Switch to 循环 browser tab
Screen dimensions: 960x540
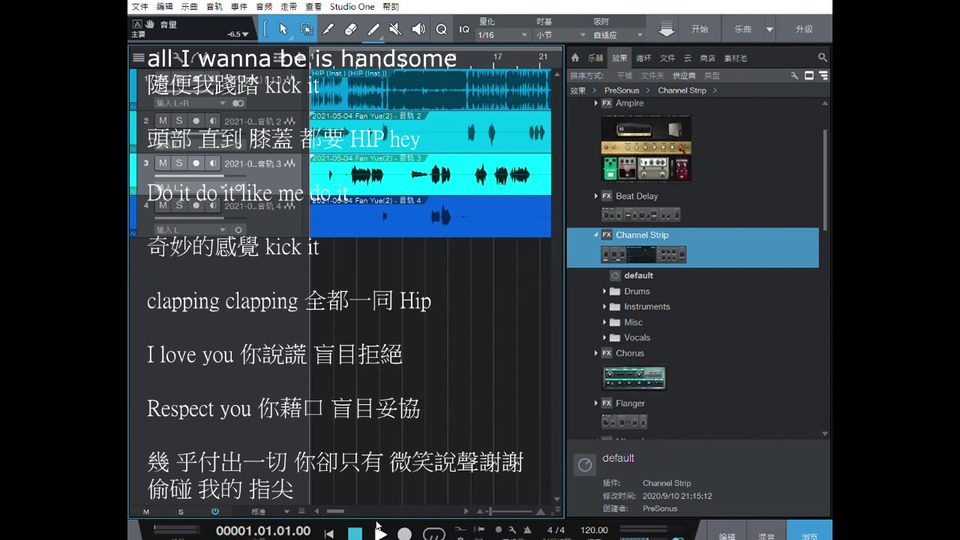[x=643, y=58]
